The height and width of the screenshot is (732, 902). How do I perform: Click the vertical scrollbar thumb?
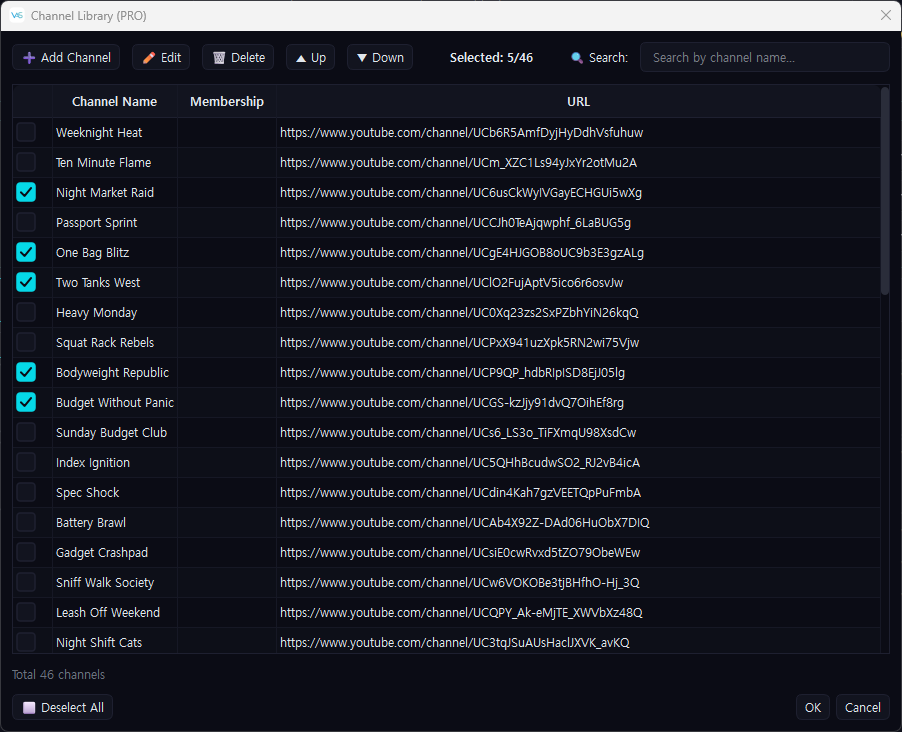[885, 191]
